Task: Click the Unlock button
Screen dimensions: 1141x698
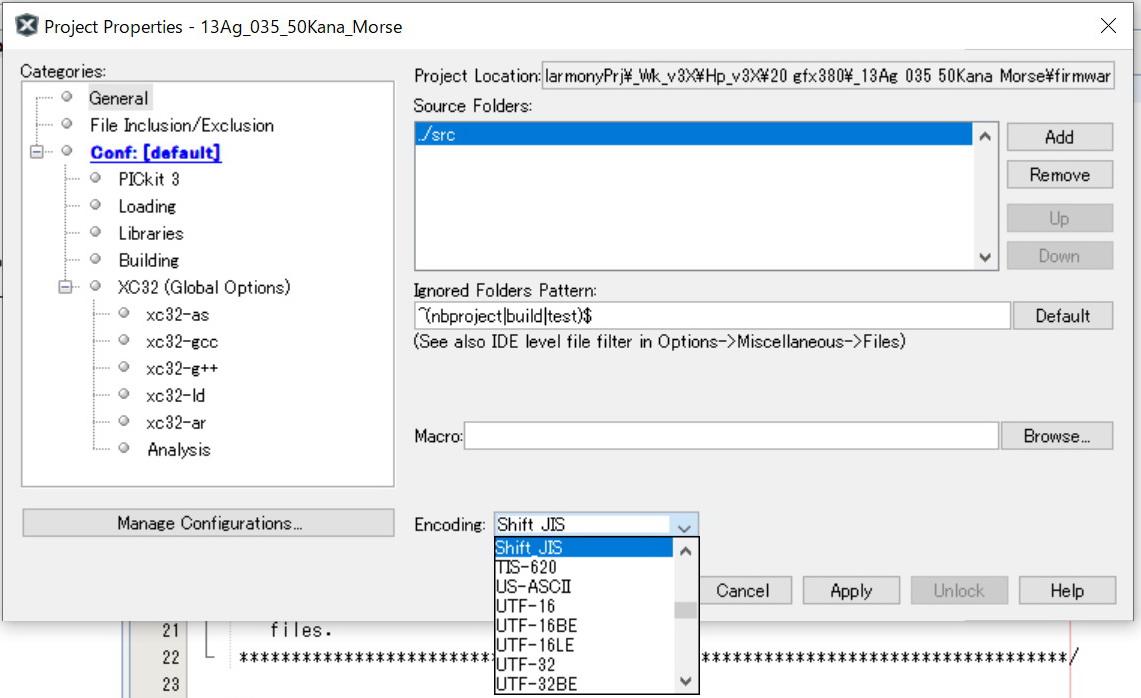Action: pos(959,590)
